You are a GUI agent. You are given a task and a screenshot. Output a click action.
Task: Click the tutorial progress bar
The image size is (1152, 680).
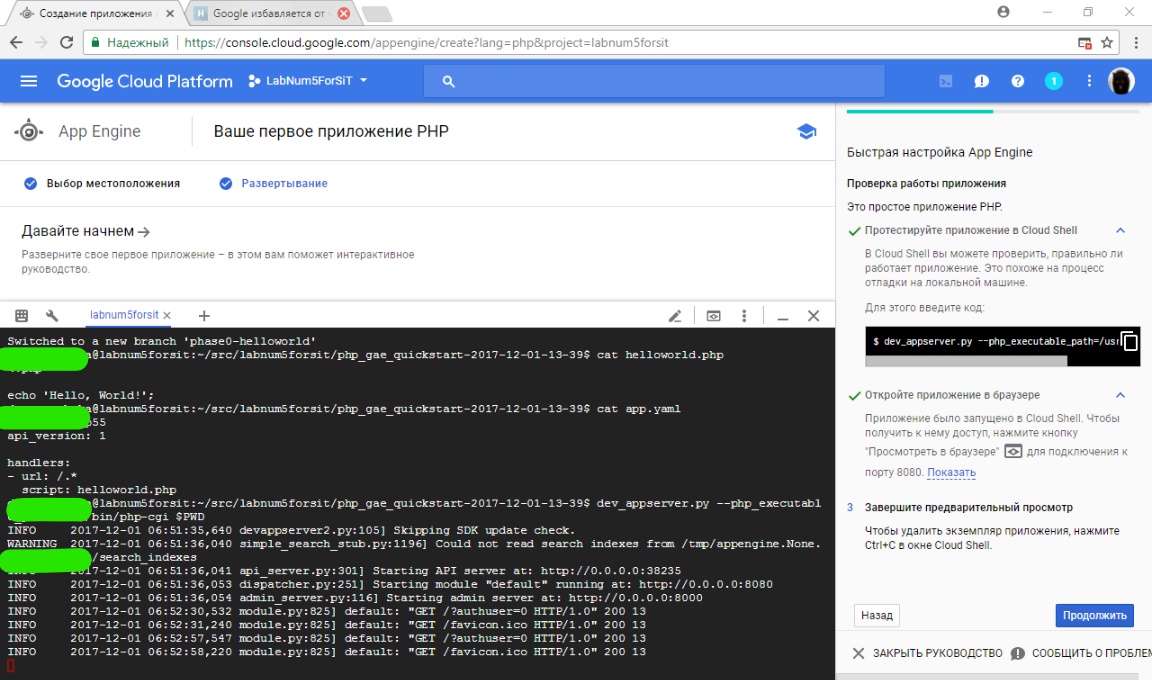tap(993, 112)
